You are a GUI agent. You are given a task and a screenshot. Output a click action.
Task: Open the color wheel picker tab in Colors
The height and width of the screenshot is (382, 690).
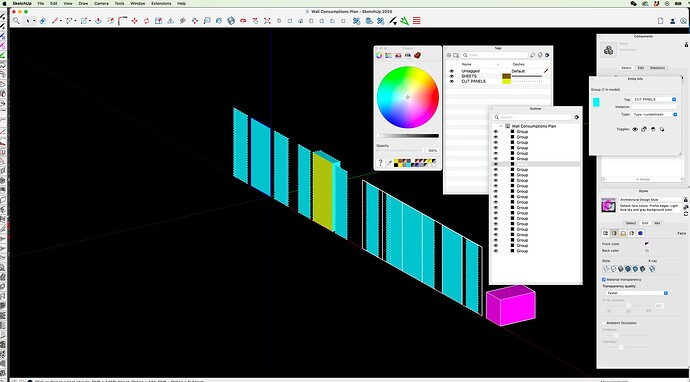coord(379,55)
